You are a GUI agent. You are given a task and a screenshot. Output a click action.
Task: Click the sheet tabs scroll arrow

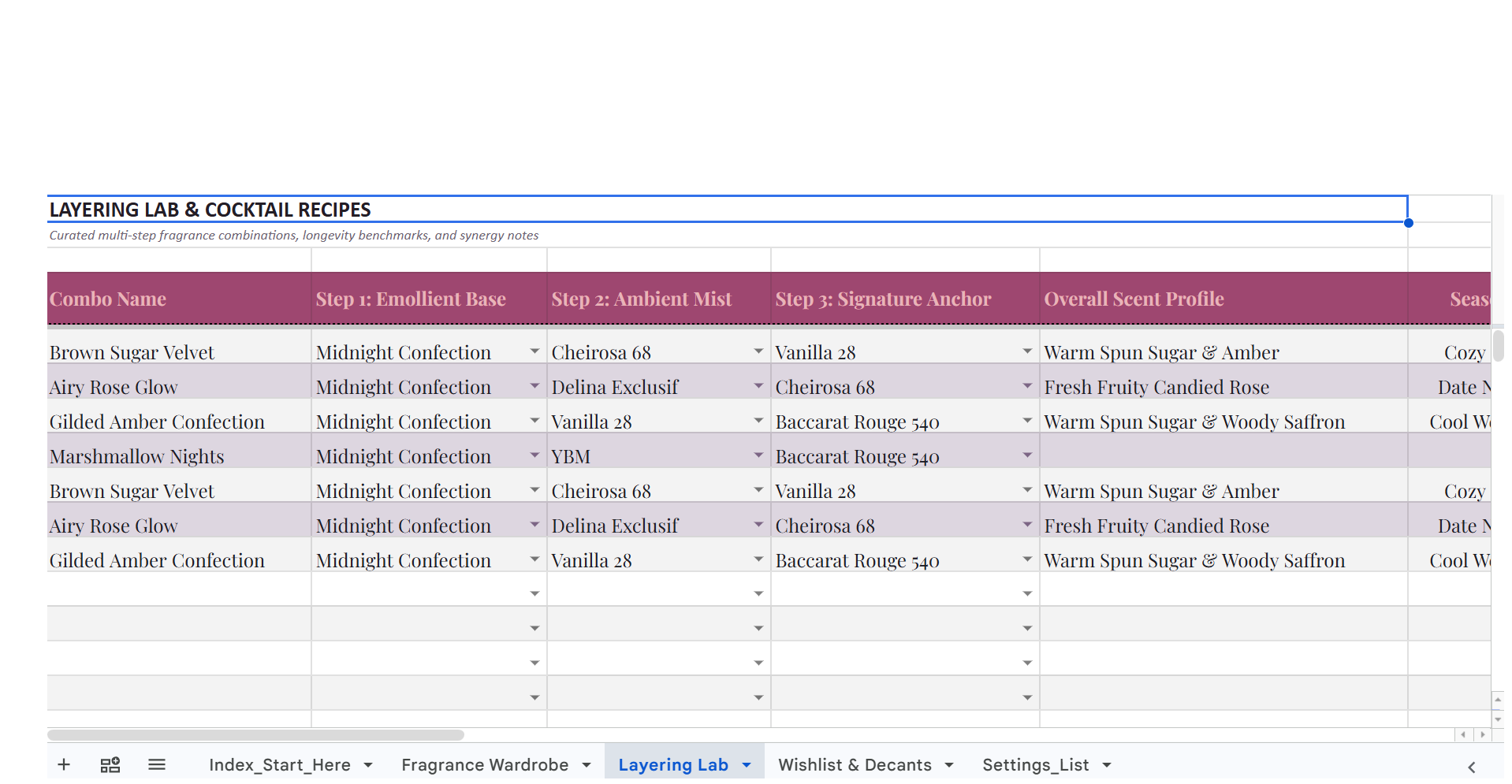(x=1471, y=767)
